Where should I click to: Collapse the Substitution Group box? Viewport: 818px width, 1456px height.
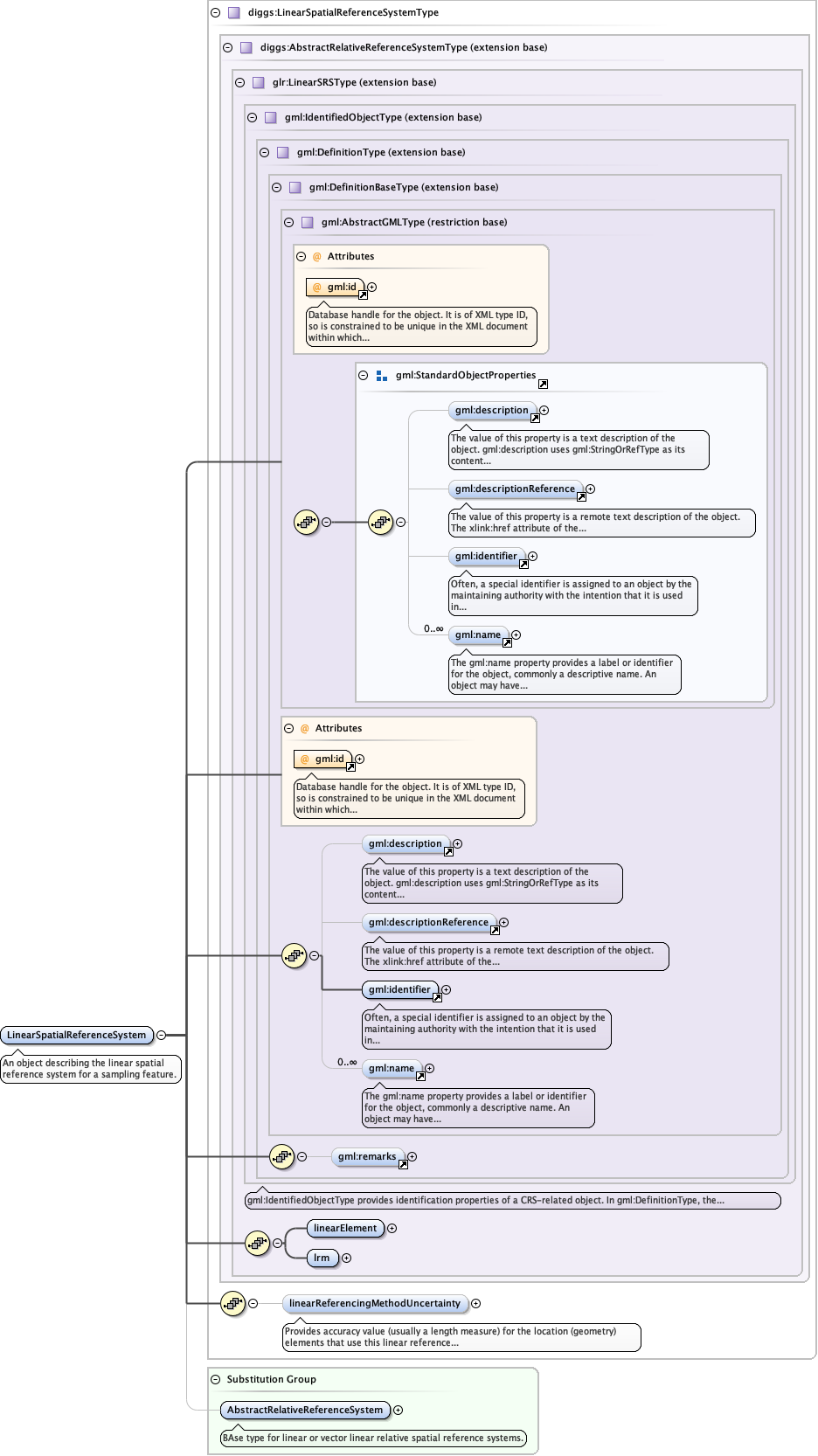point(215,1379)
